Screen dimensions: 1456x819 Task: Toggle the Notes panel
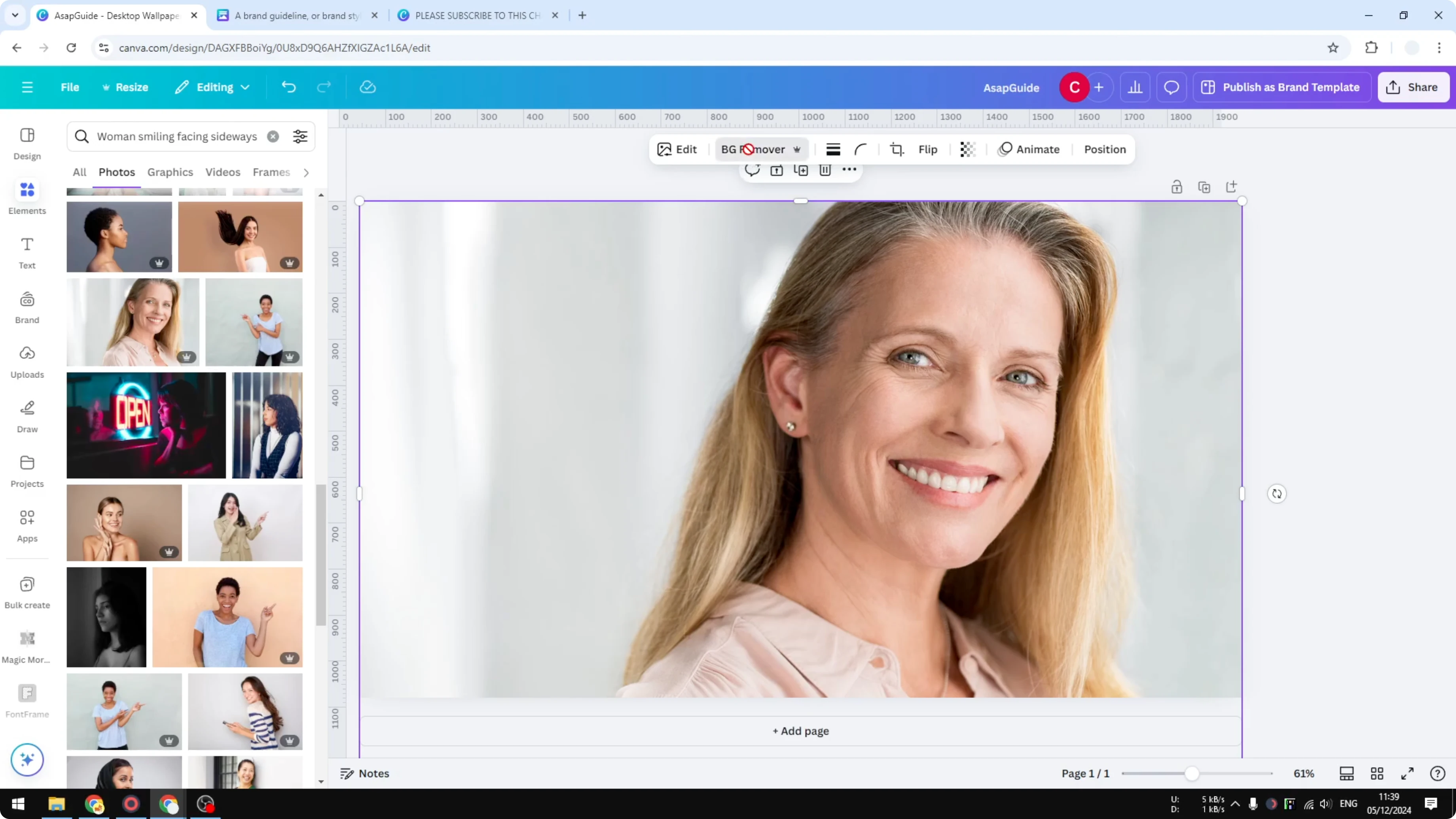click(x=364, y=773)
